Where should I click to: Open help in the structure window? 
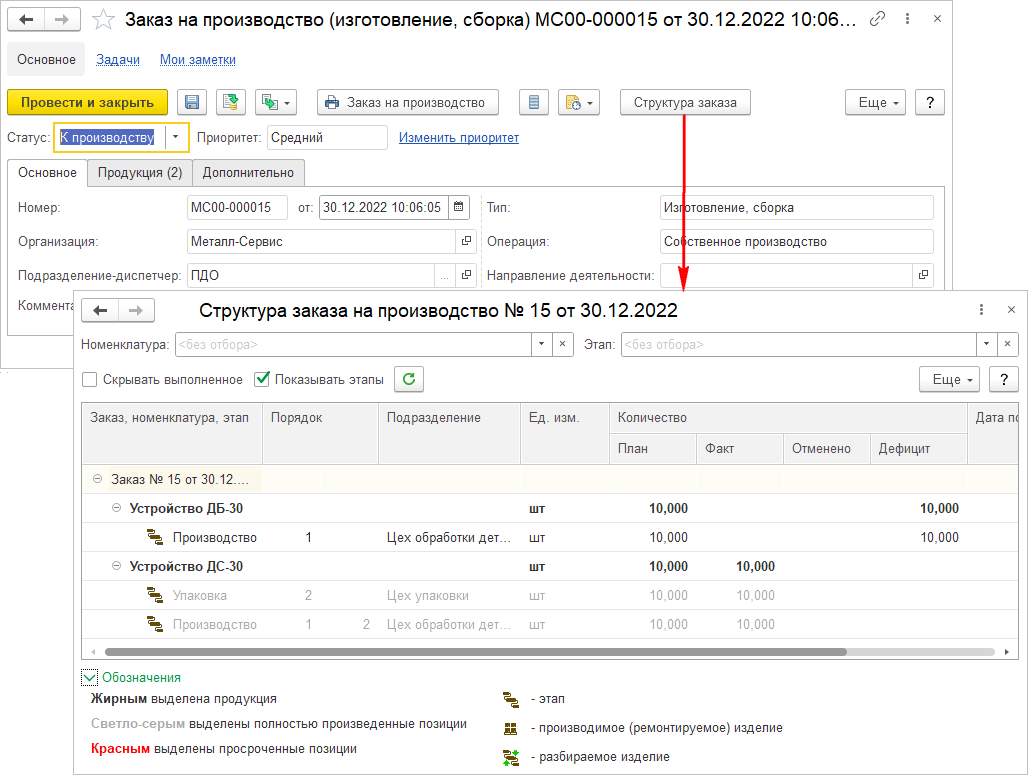(x=1004, y=379)
